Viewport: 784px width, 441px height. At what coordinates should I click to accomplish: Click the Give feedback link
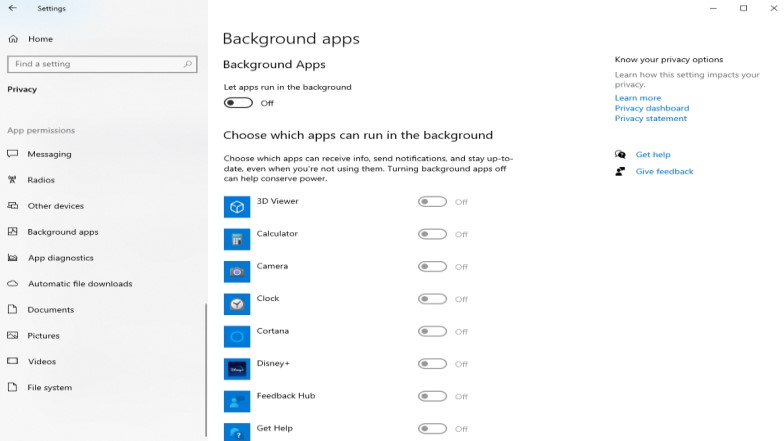tap(664, 171)
